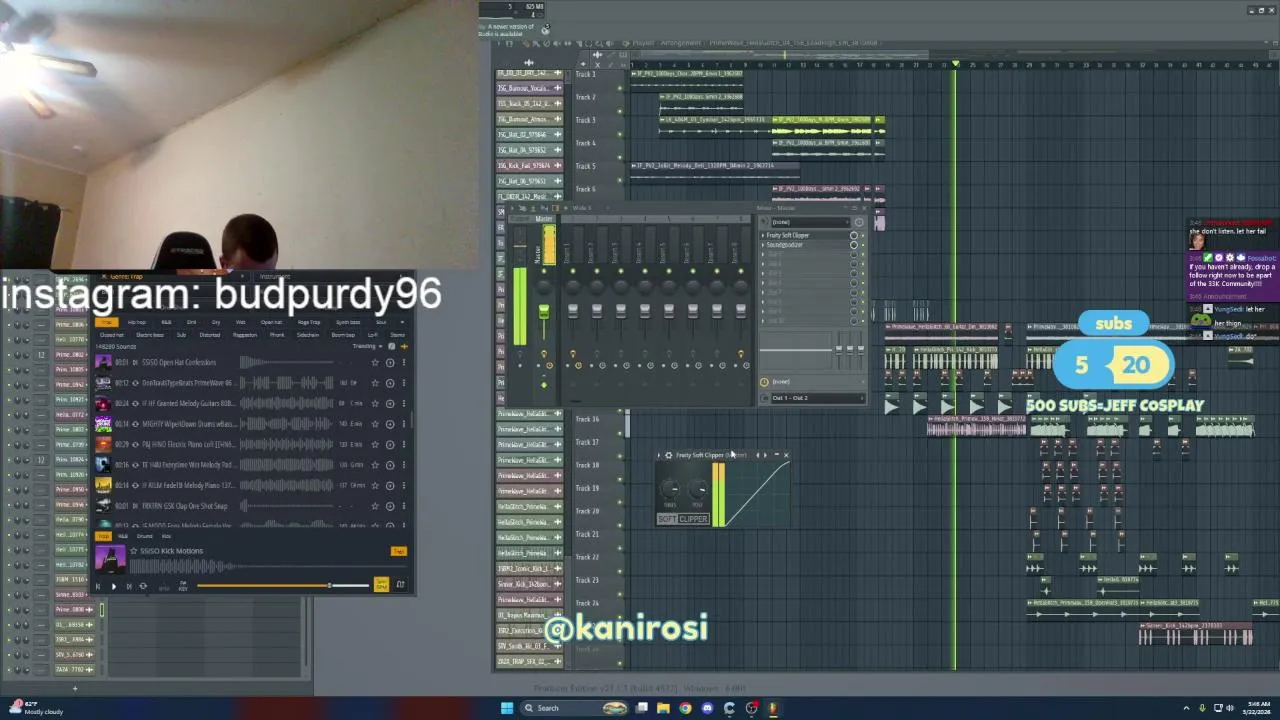
Task: Open Fruity Soft Clipper plugin gear settings
Action: (668, 455)
